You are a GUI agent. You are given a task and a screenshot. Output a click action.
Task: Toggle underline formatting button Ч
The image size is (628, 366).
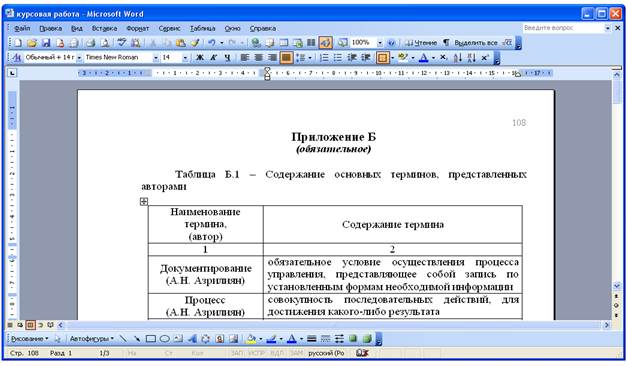pos(227,58)
